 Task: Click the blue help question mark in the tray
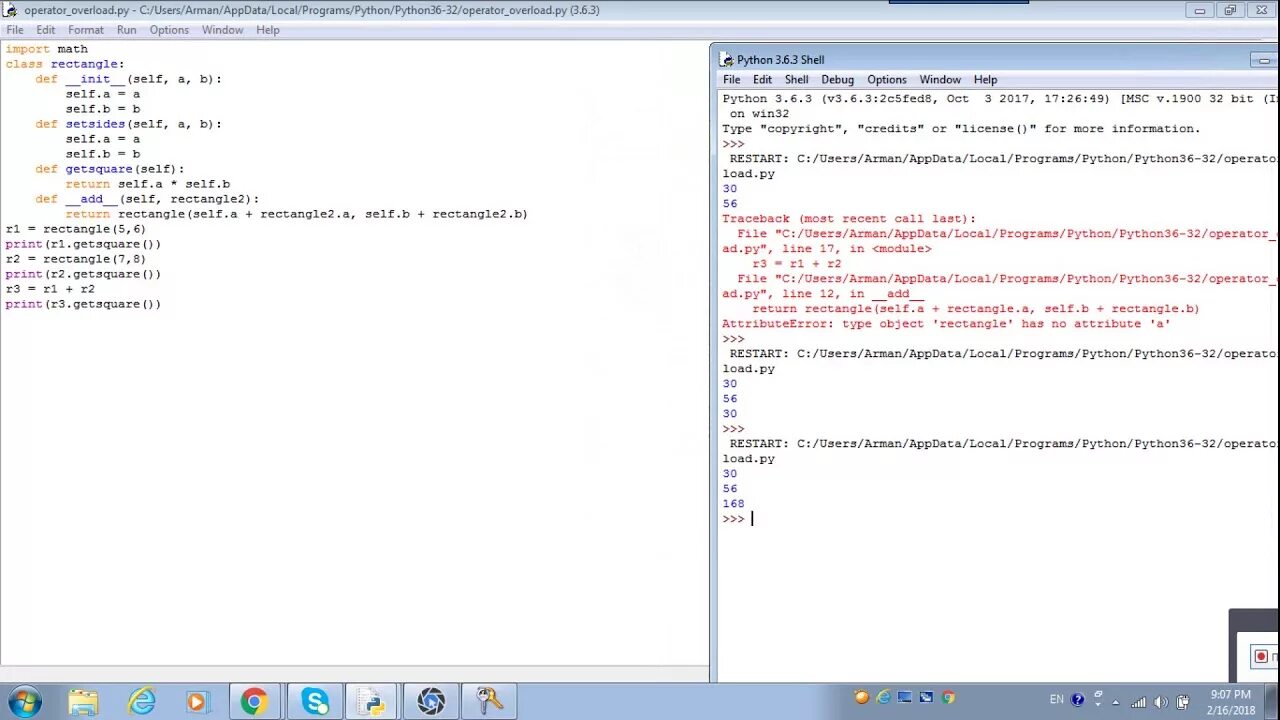pos(1077,700)
